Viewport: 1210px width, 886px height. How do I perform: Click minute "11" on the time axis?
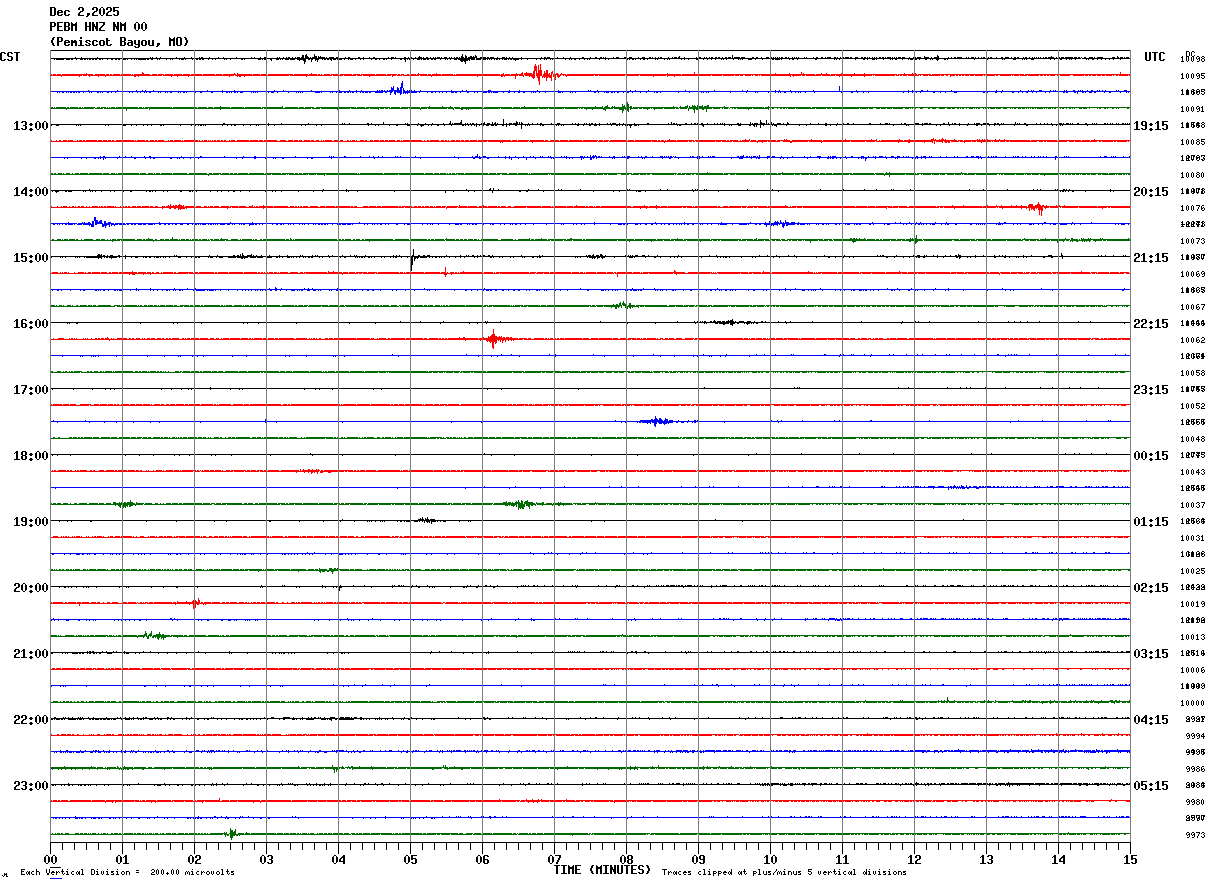coord(842,859)
